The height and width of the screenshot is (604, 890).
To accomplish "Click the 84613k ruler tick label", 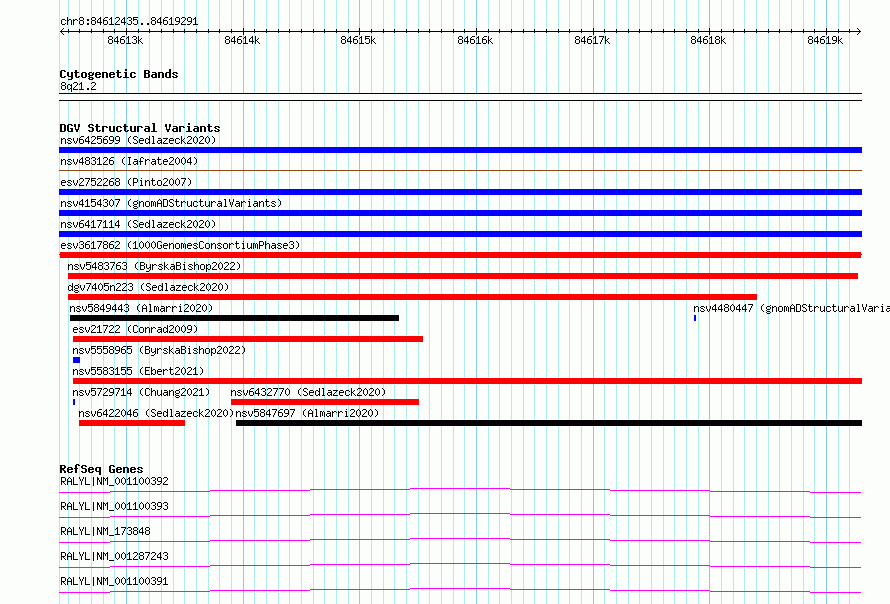I will click(x=125, y=40).
